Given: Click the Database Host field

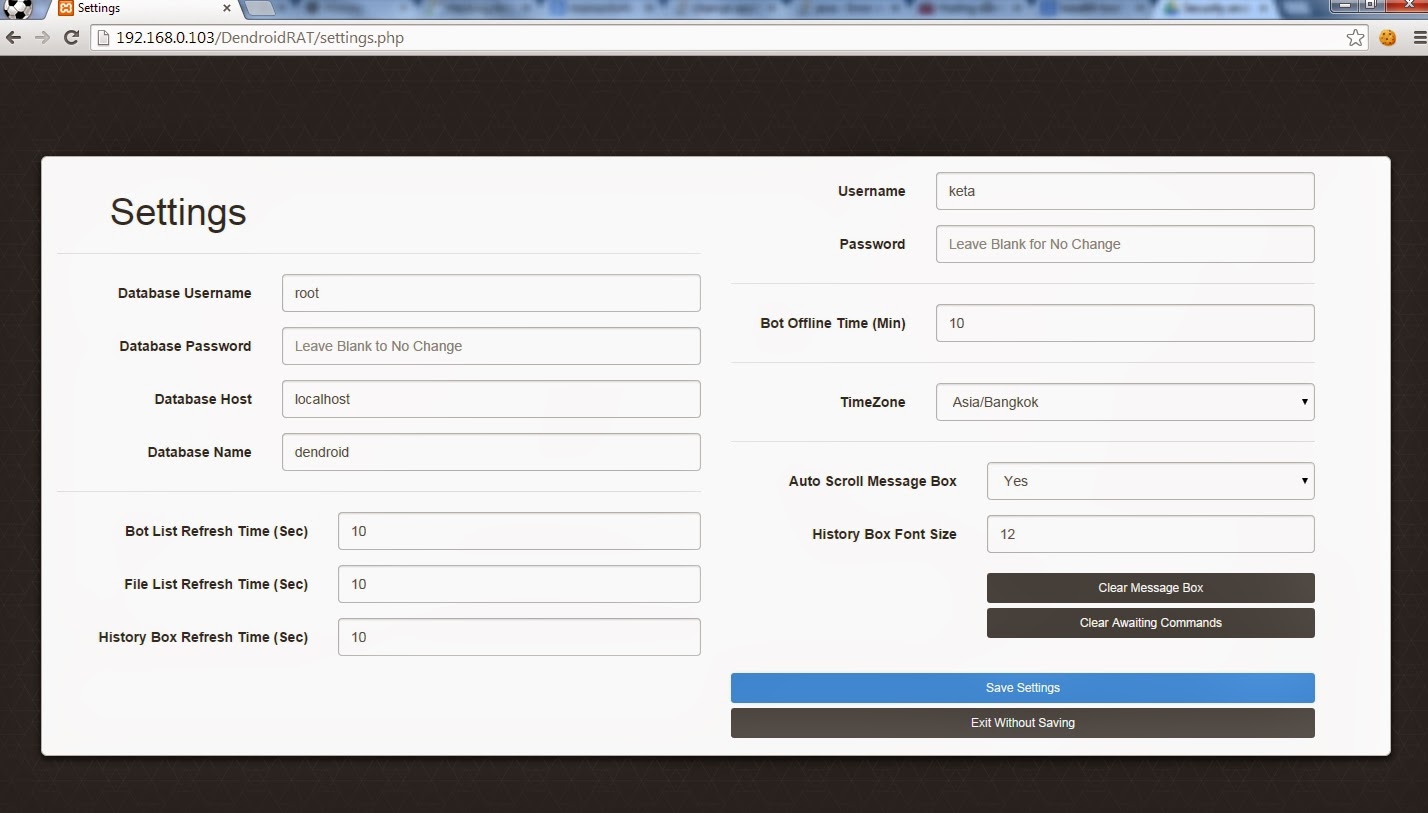Looking at the screenshot, I should coord(491,399).
